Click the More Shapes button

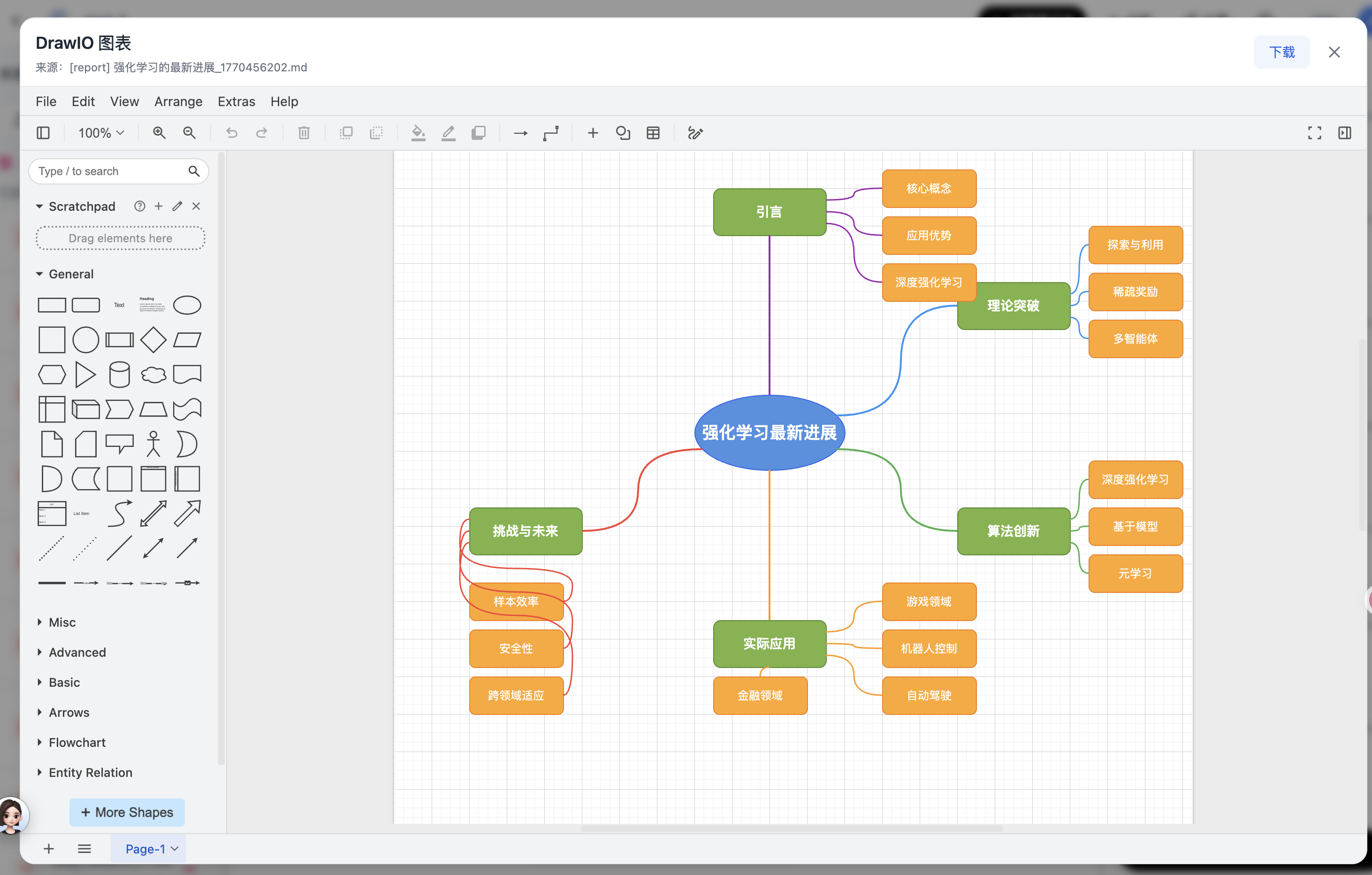(x=127, y=812)
